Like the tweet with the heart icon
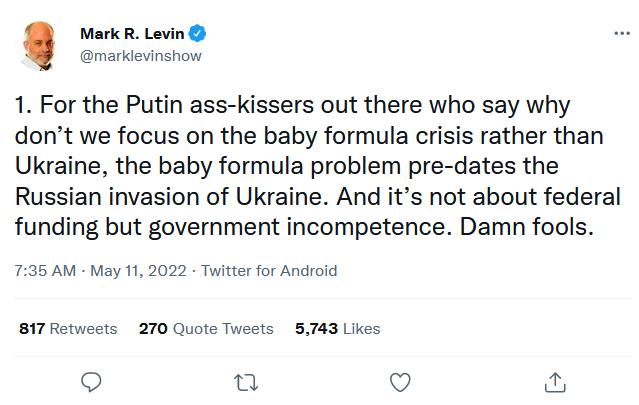 click(400, 381)
